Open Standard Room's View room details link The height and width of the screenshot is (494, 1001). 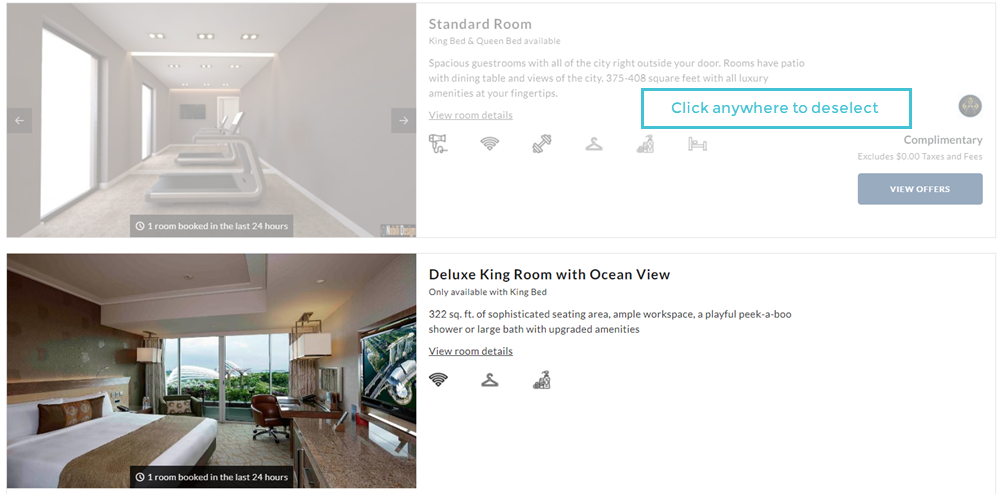click(x=470, y=115)
